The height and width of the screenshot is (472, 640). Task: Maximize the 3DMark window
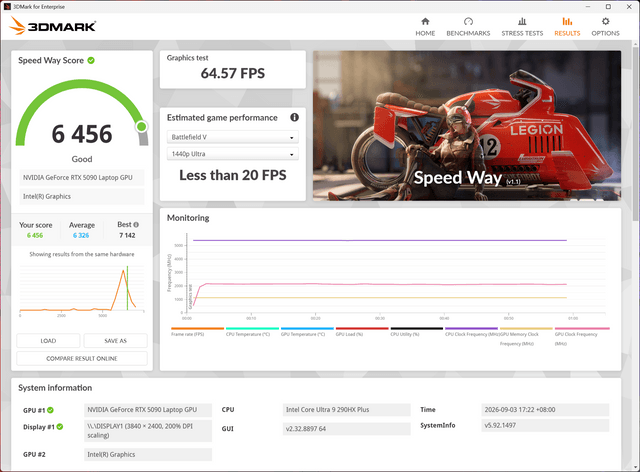coord(608,7)
